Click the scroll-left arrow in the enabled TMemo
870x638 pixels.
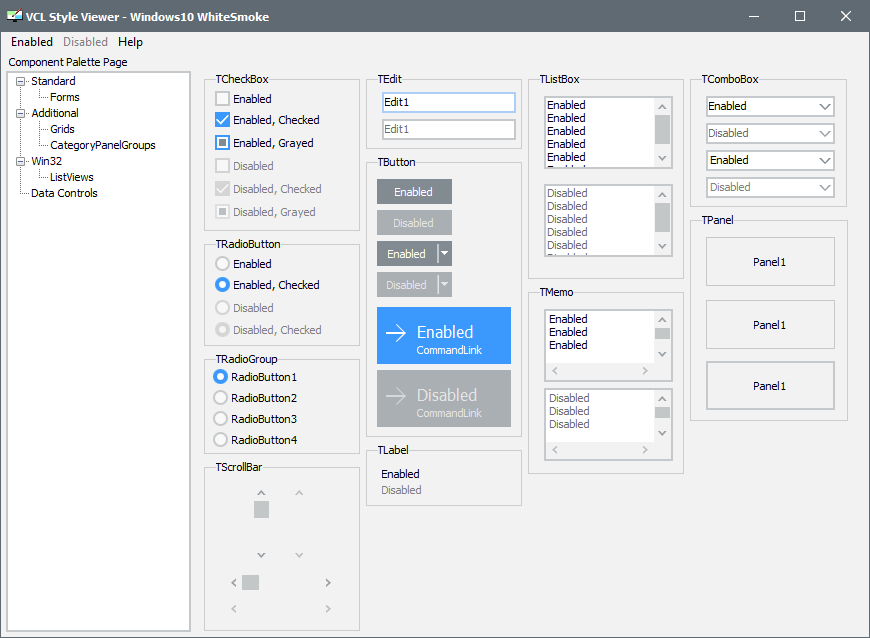click(x=555, y=371)
